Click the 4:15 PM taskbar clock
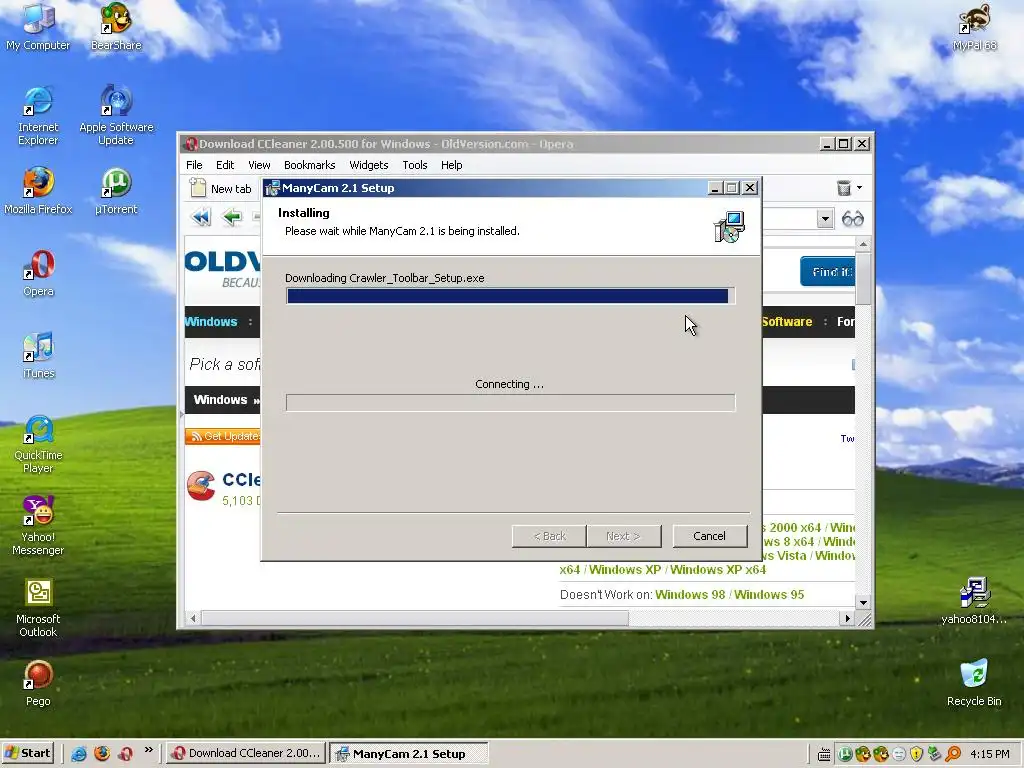The height and width of the screenshot is (768, 1024). coord(989,754)
